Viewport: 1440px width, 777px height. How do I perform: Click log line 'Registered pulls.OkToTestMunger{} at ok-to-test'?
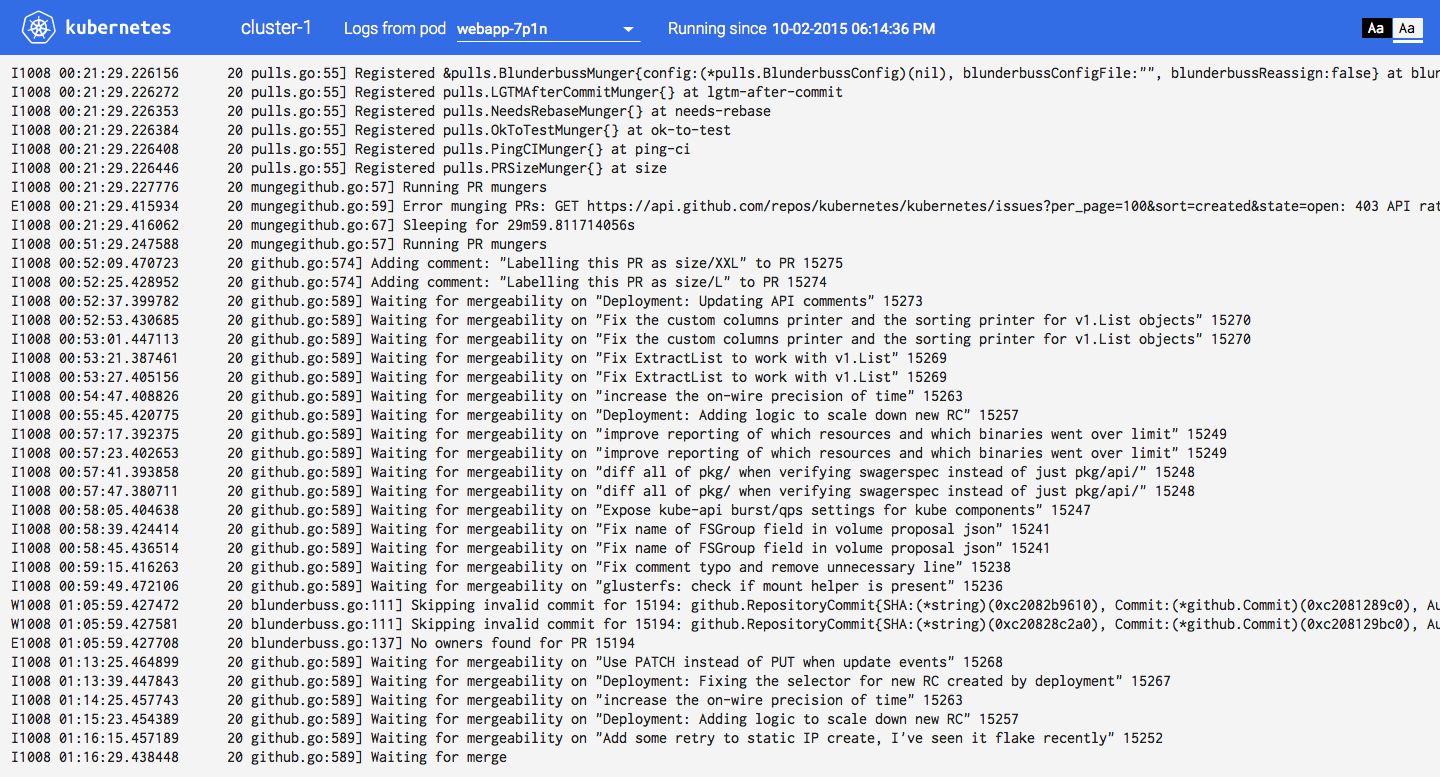371,130
